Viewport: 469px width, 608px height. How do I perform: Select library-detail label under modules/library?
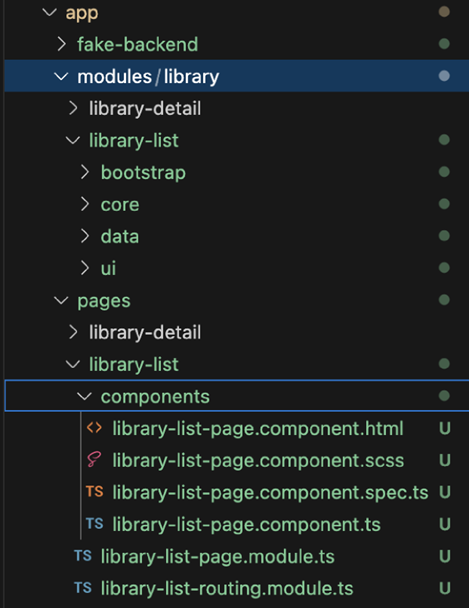[145, 109]
